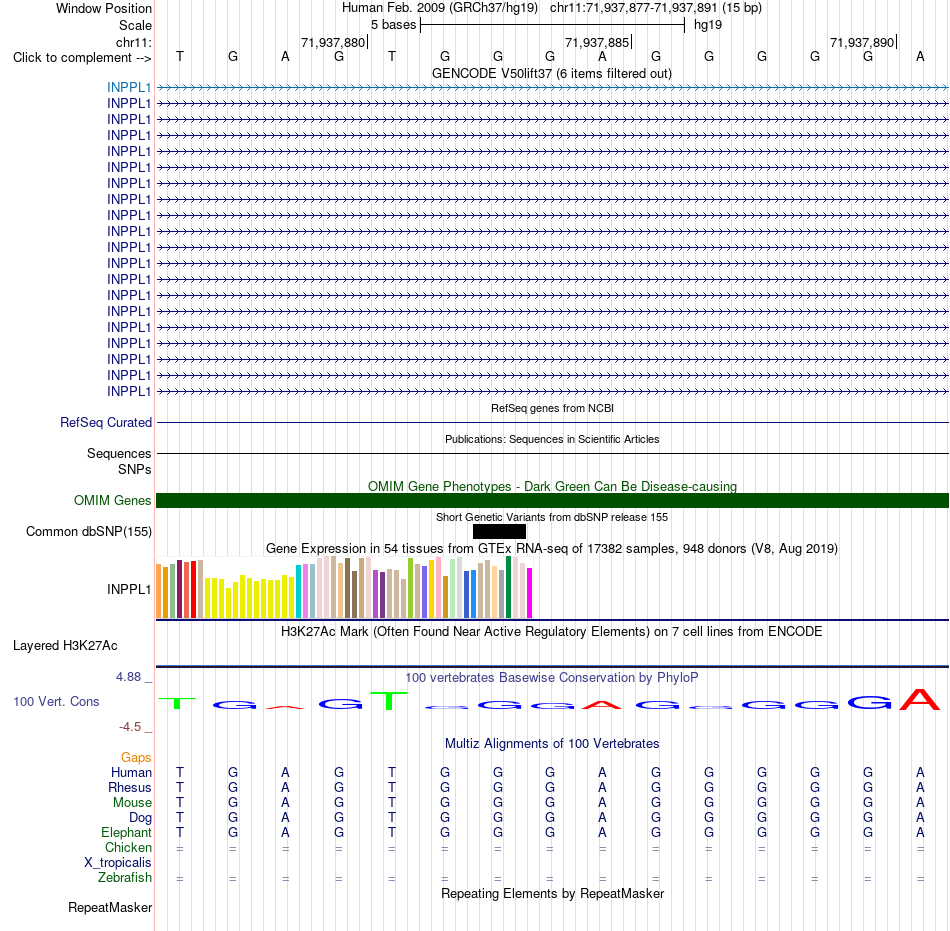Click the Chicken alignment row label
The height and width of the screenshot is (931, 950).
(128, 847)
